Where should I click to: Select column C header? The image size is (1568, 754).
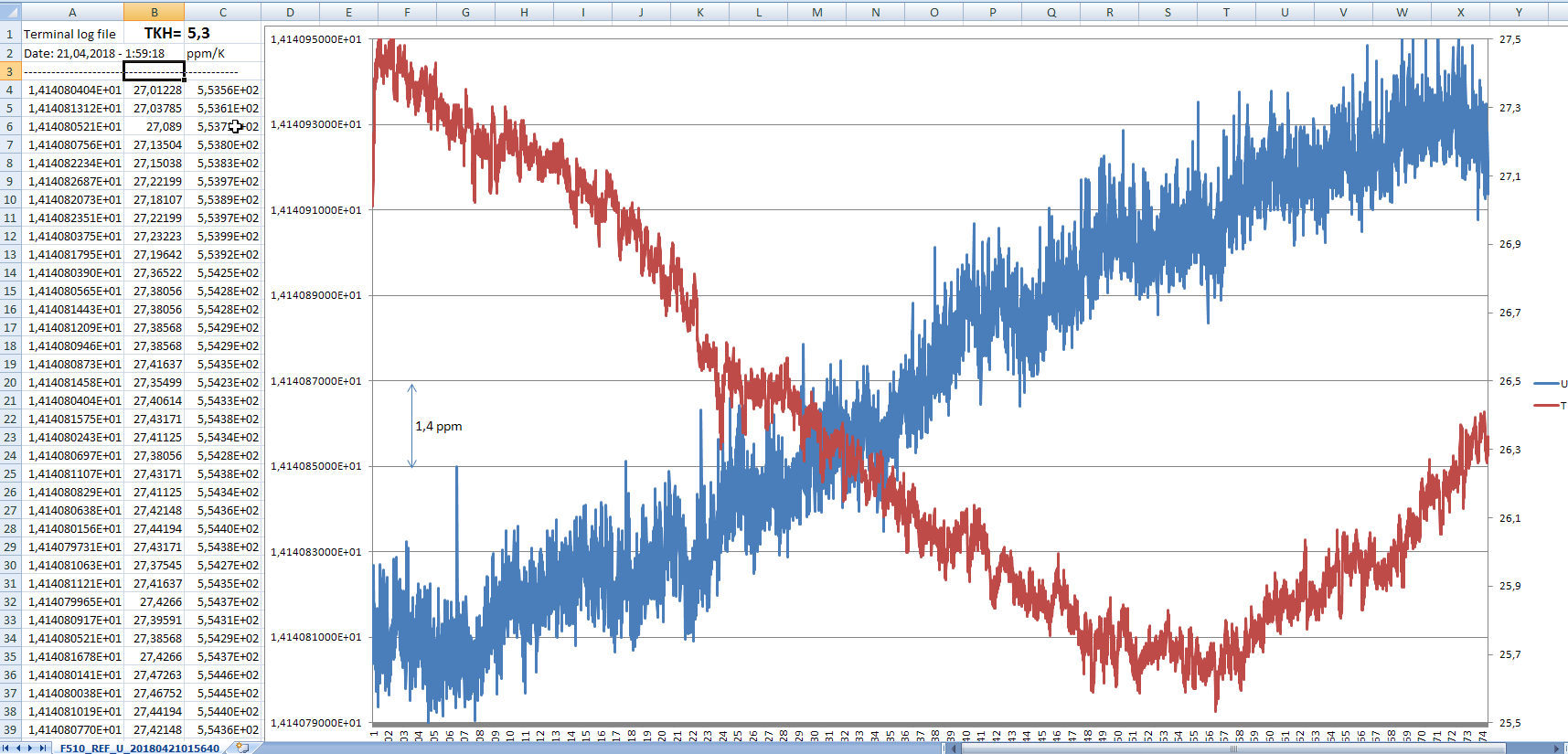click(x=223, y=12)
